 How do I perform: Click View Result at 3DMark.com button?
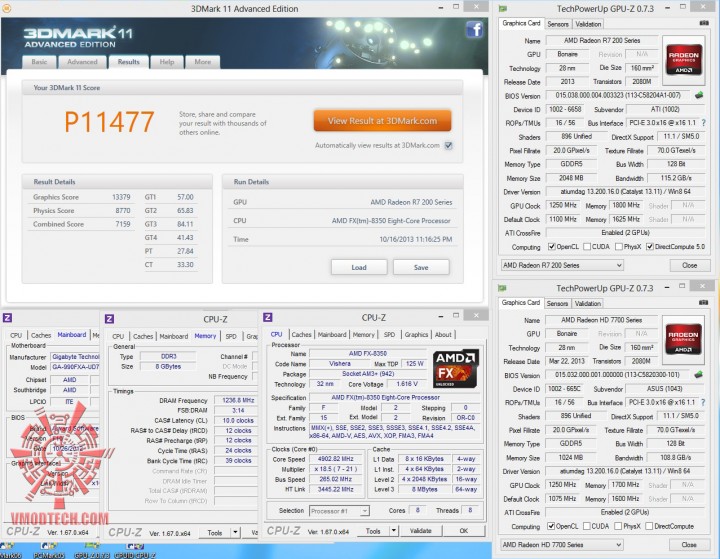point(382,121)
